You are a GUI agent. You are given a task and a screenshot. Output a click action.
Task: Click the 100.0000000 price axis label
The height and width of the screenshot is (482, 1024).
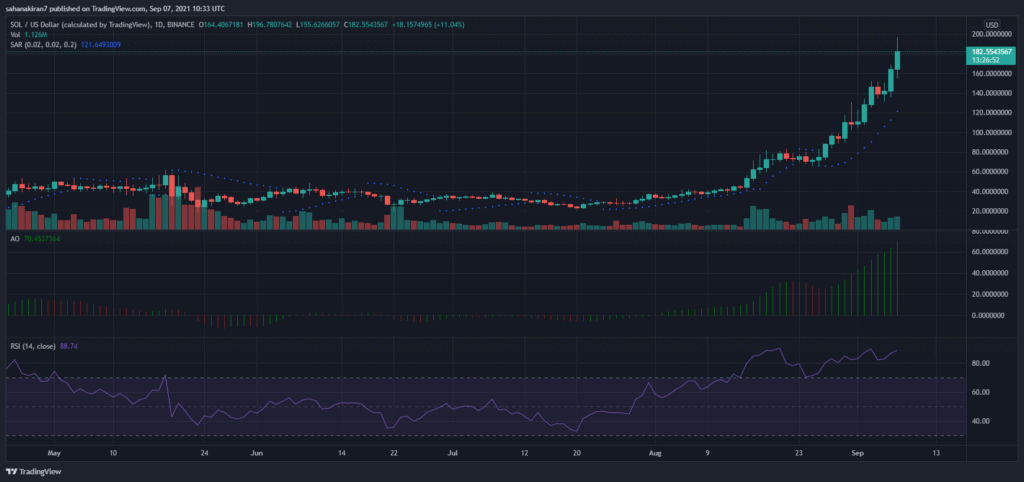pos(990,132)
